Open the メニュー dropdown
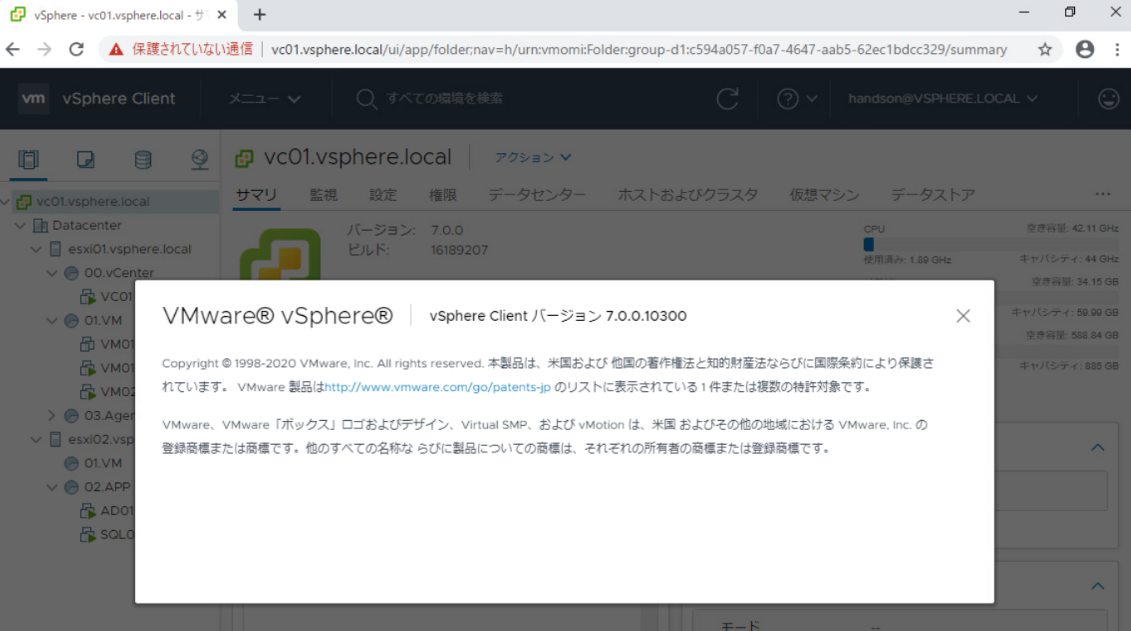Image resolution: width=1131 pixels, height=631 pixels. (264, 99)
